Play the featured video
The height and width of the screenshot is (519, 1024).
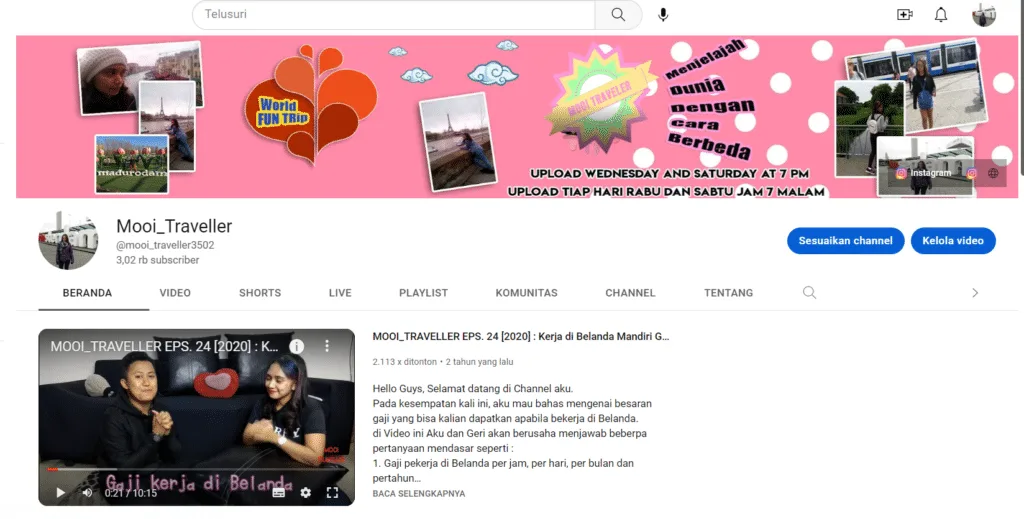60,492
